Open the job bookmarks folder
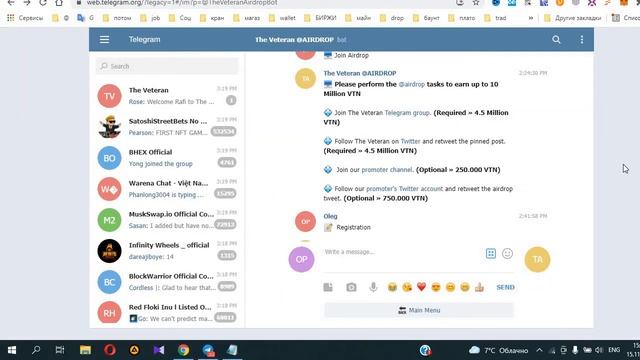 [x=151, y=18]
